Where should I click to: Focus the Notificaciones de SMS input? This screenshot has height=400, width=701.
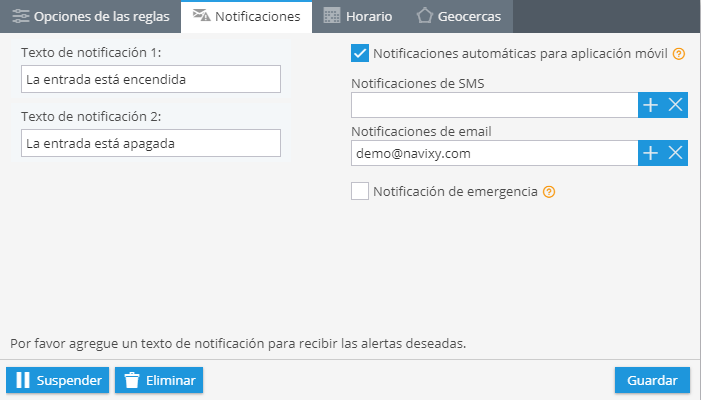pos(494,105)
